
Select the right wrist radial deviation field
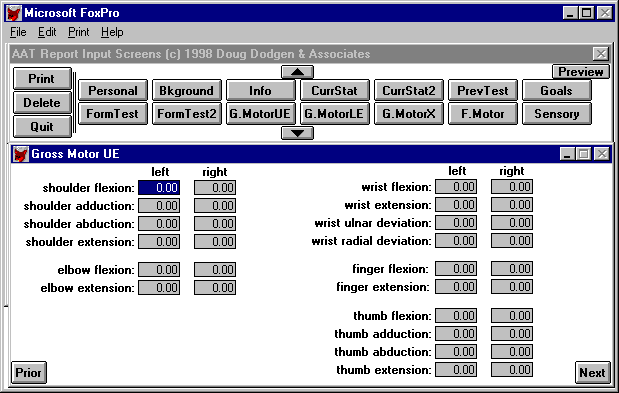(512, 241)
